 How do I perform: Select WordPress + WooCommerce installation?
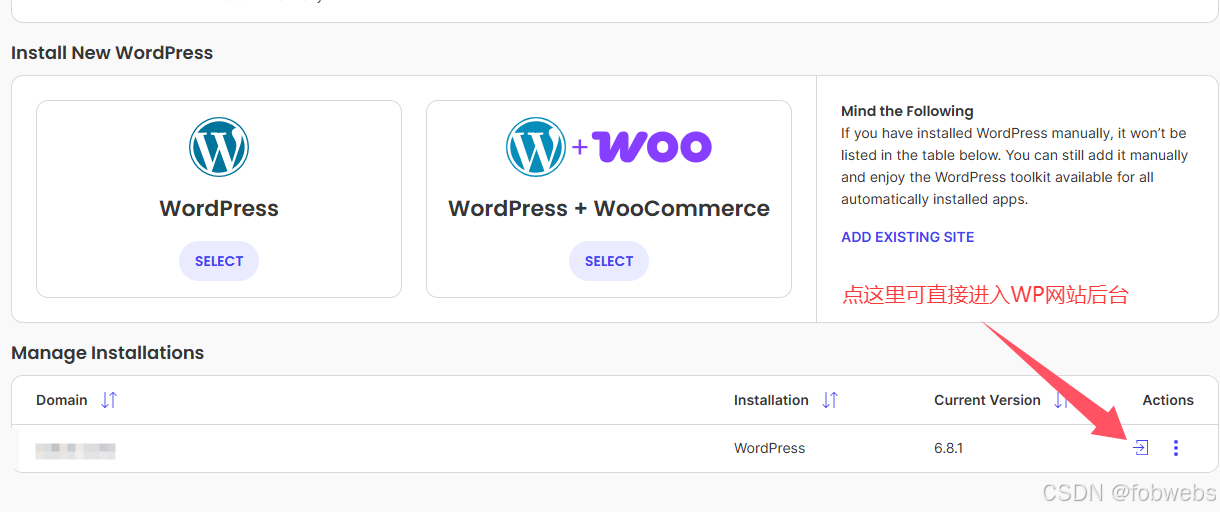609,261
